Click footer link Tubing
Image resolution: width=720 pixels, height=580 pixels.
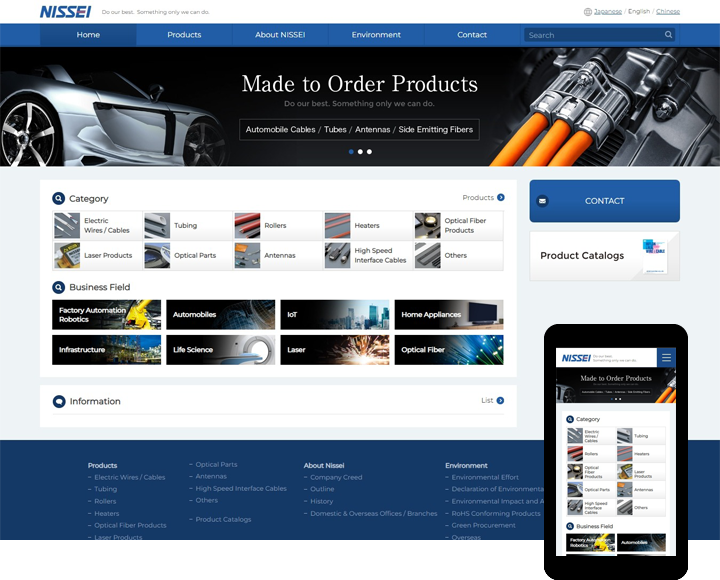(106, 489)
